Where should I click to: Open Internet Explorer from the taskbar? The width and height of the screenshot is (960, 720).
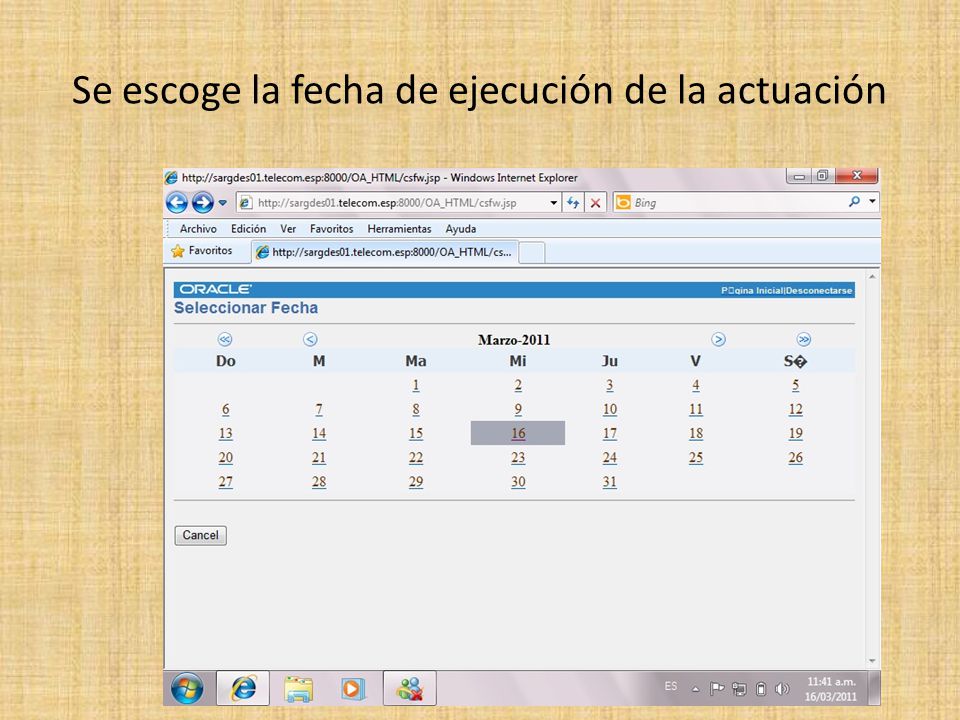[x=243, y=688]
